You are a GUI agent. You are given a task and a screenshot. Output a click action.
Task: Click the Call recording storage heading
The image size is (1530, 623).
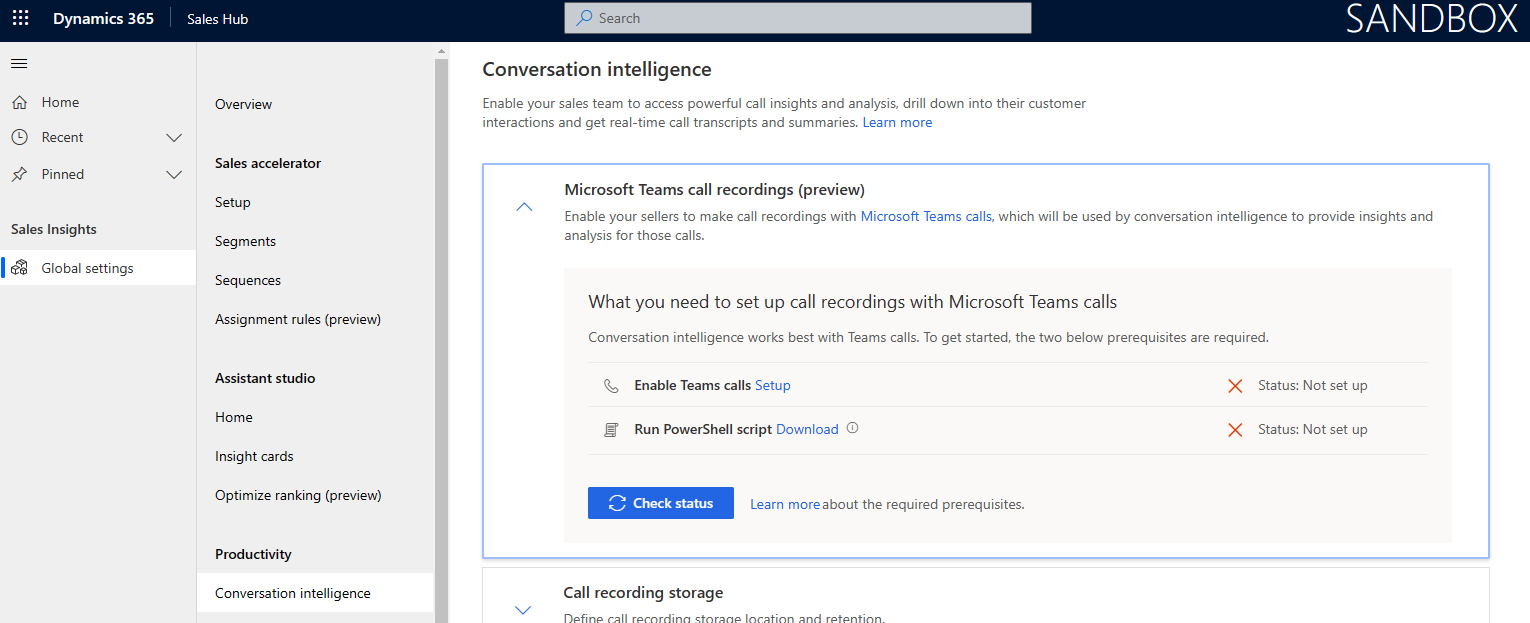(x=643, y=593)
